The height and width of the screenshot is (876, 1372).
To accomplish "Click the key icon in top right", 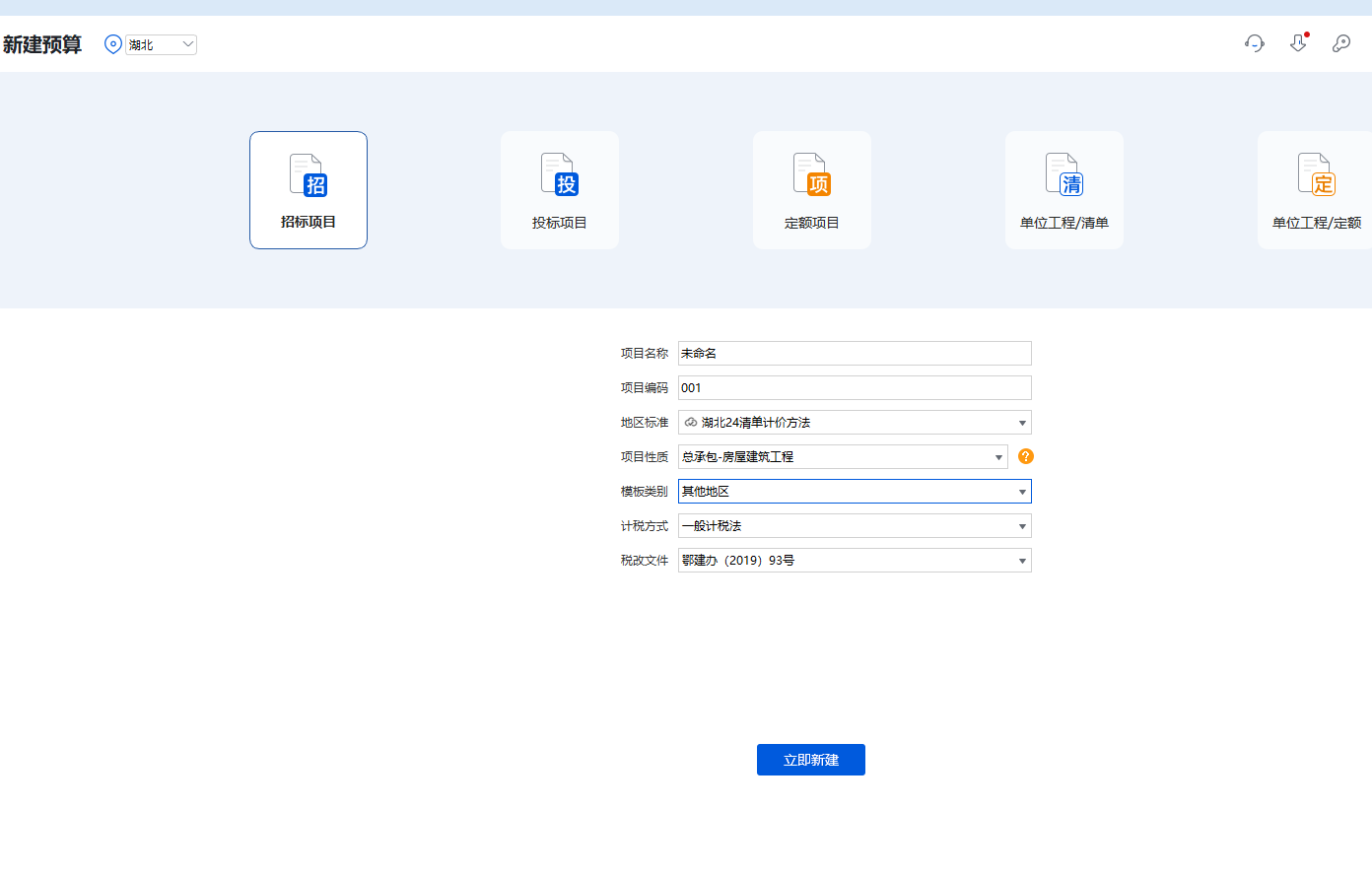I will 1341,43.
